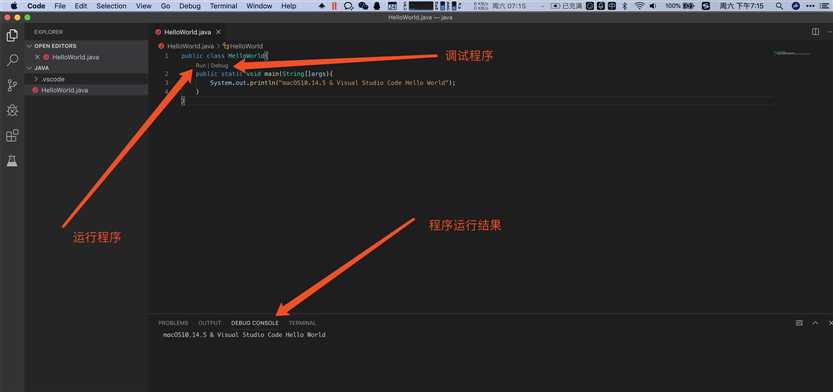Expand the .vscode folder
833x392 pixels.
pyautogui.click(x=53, y=79)
